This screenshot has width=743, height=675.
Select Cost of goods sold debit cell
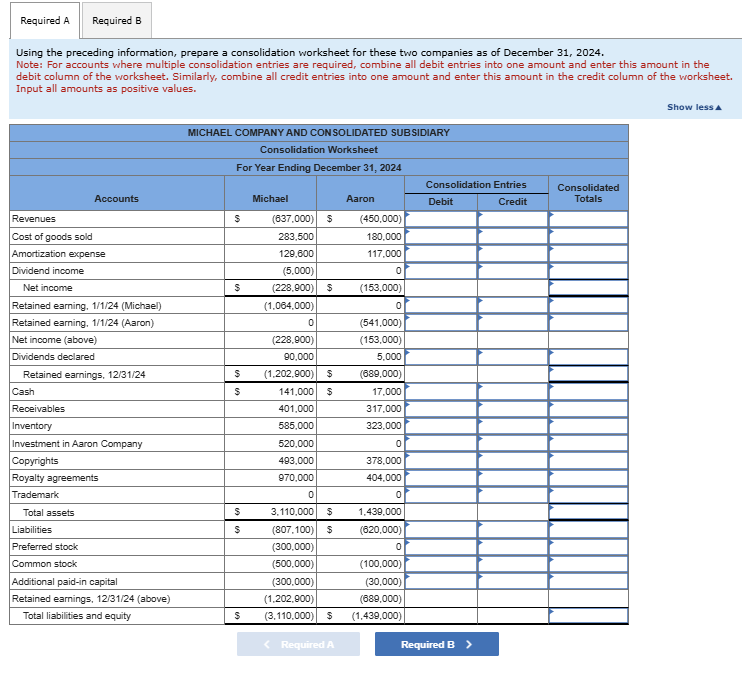(441, 236)
